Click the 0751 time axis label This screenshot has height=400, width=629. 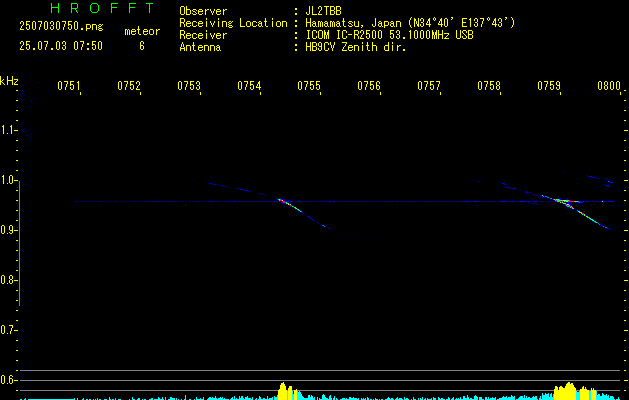click(68, 86)
